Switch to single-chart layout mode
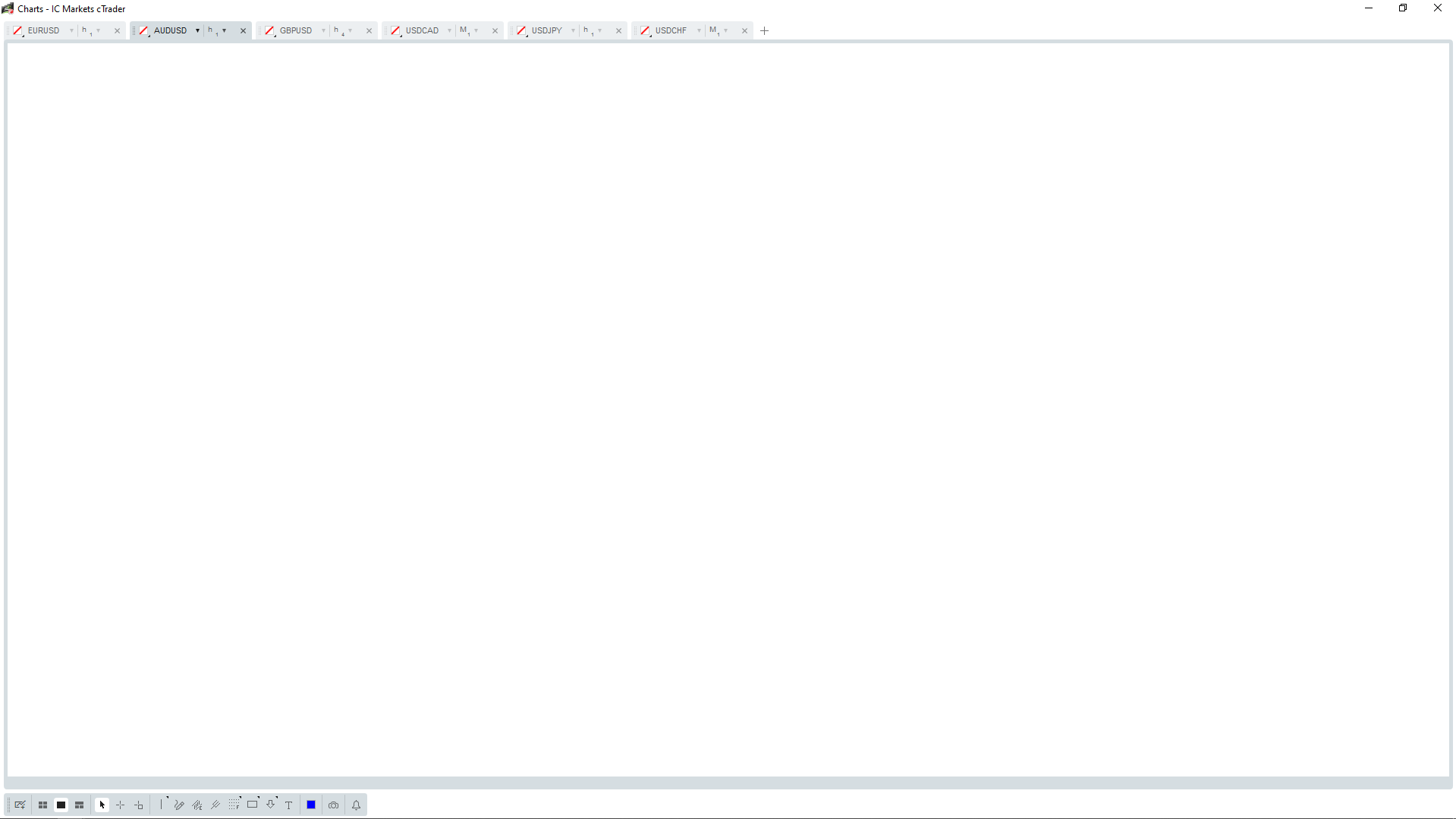1456x819 pixels. pos(61,805)
